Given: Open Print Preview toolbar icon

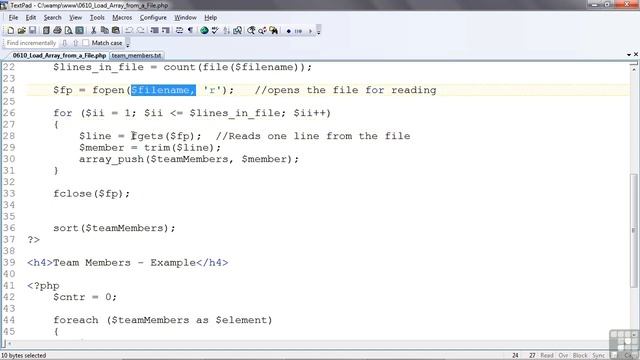Looking at the screenshot, I should coord(68,31).
